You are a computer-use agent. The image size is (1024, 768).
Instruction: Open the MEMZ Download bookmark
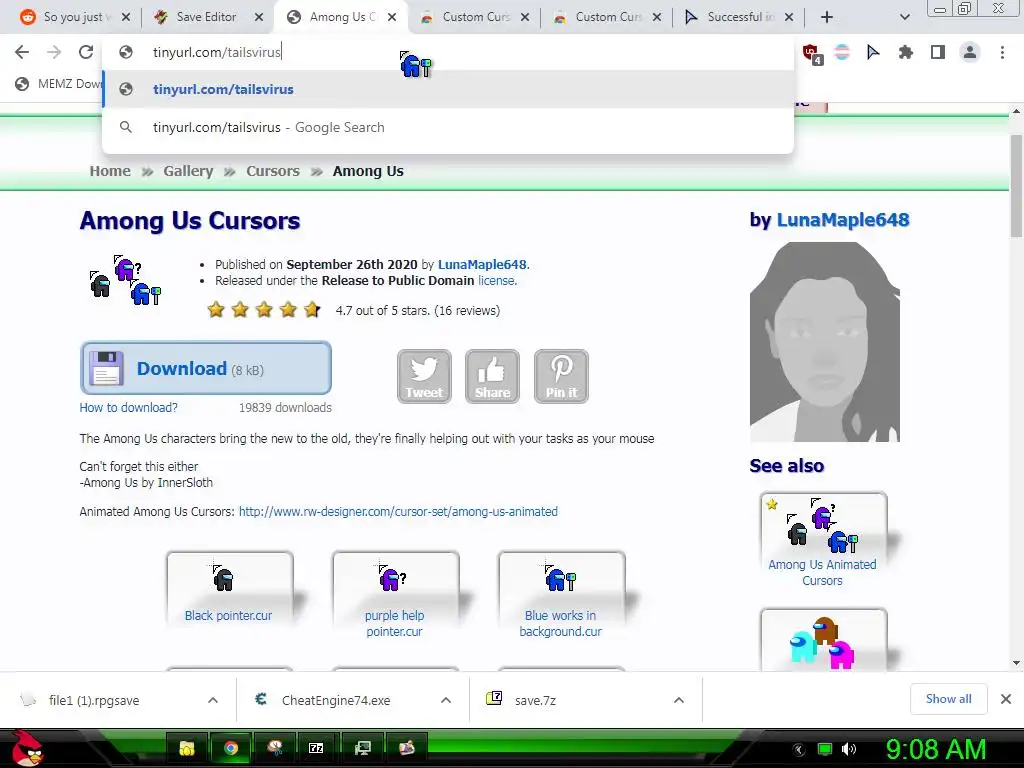(x=59, y=84)
